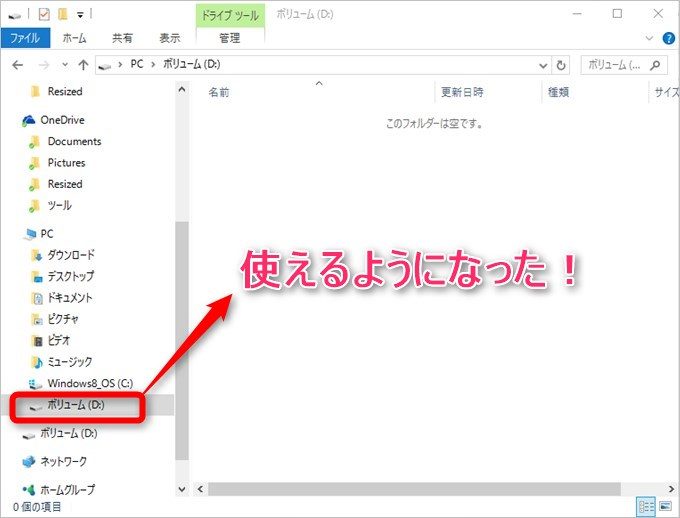680x518 pixels.
Task: Open the ツール folder under OneDrive
Action: 59,205
